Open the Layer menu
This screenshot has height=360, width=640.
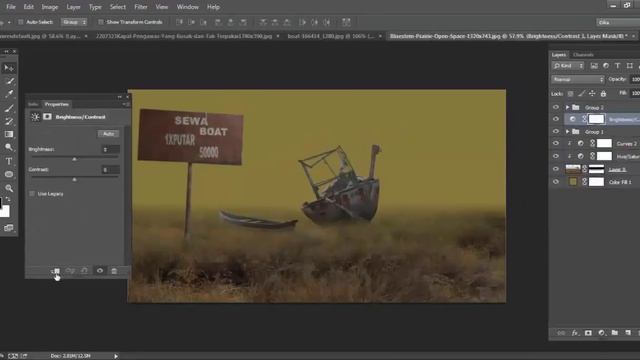tap(73, 7)
